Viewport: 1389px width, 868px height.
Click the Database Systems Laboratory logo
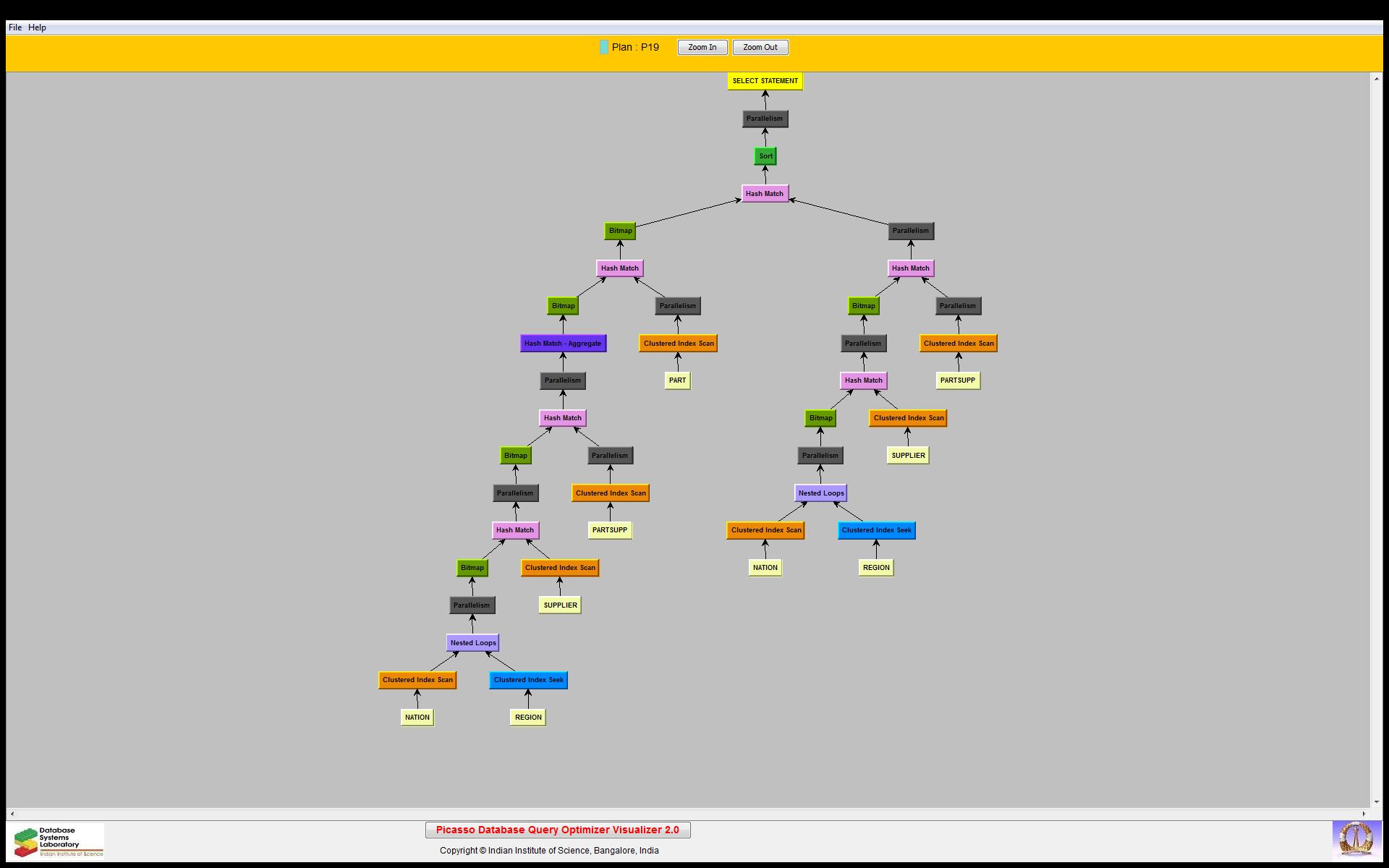point(59,841)
